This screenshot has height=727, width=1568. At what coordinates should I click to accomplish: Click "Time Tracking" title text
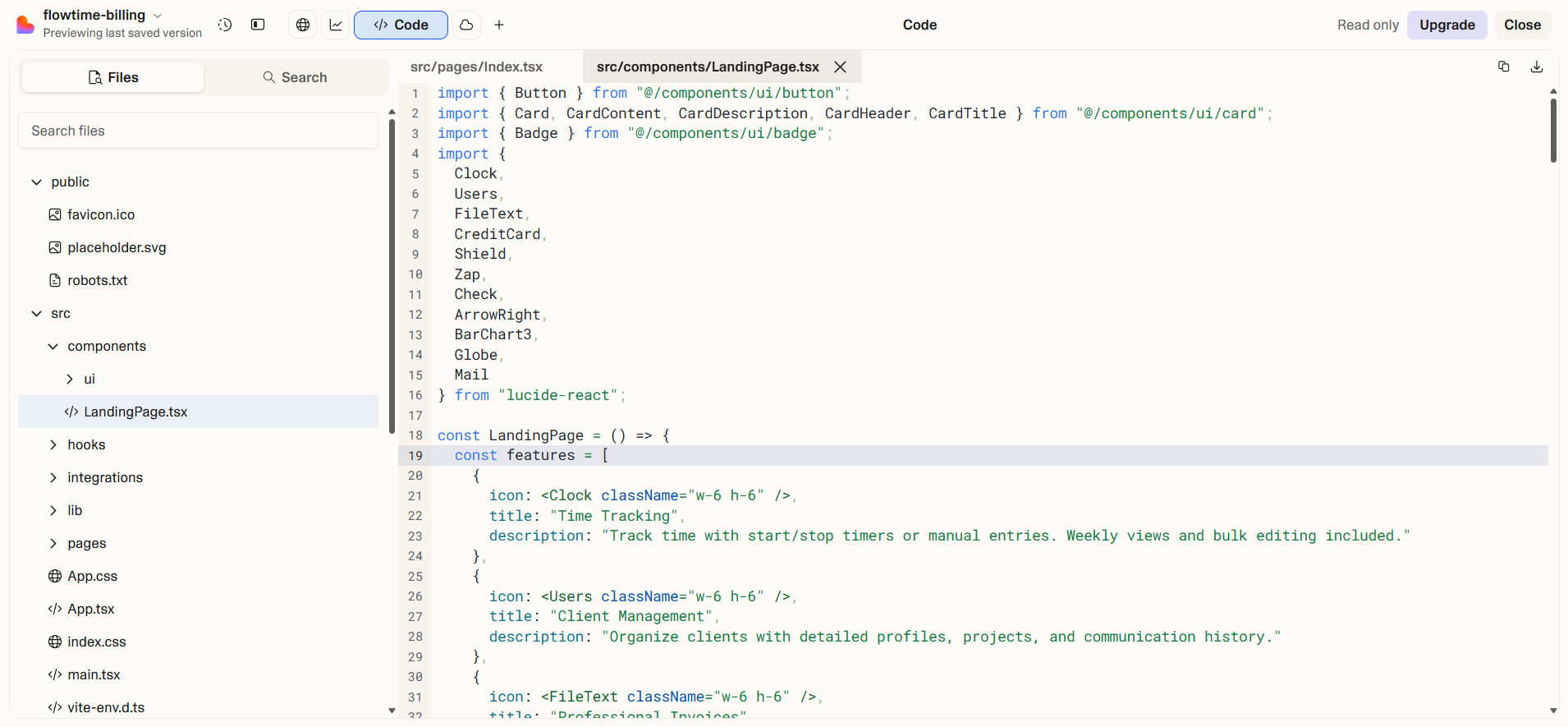(614, 516)
